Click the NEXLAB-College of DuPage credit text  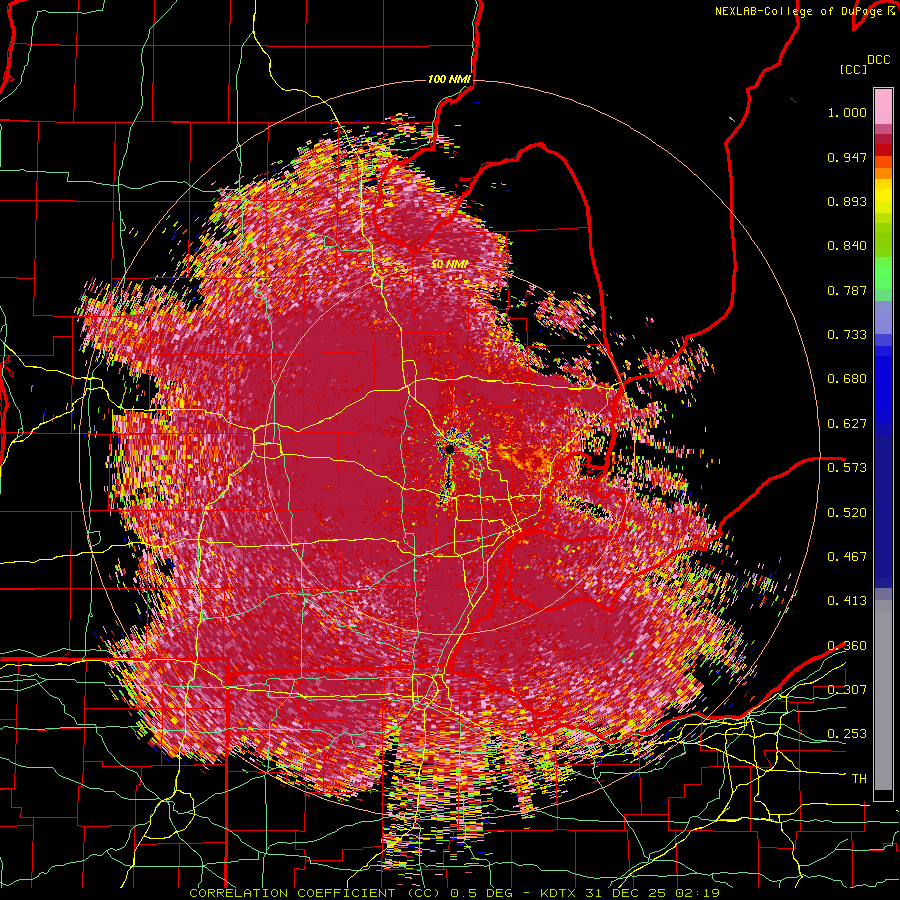[x=804, y=11]
